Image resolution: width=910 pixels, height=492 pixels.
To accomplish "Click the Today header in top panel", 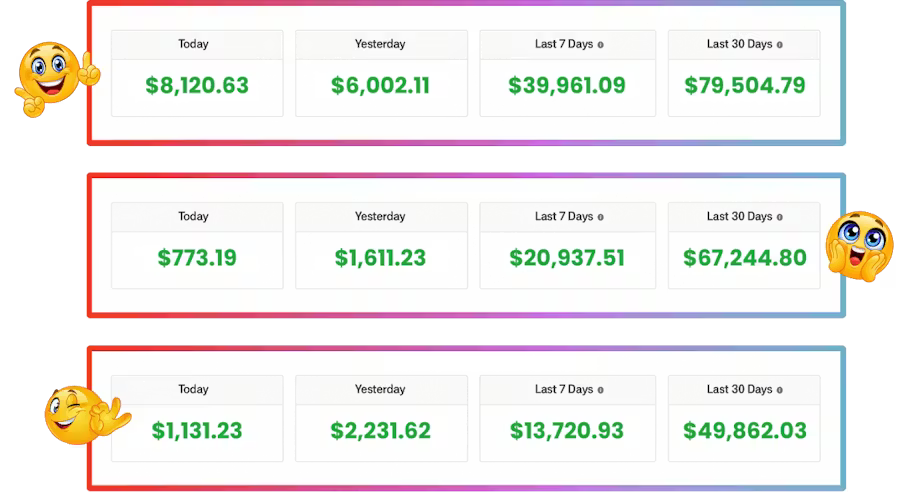I will pos(193,44).
